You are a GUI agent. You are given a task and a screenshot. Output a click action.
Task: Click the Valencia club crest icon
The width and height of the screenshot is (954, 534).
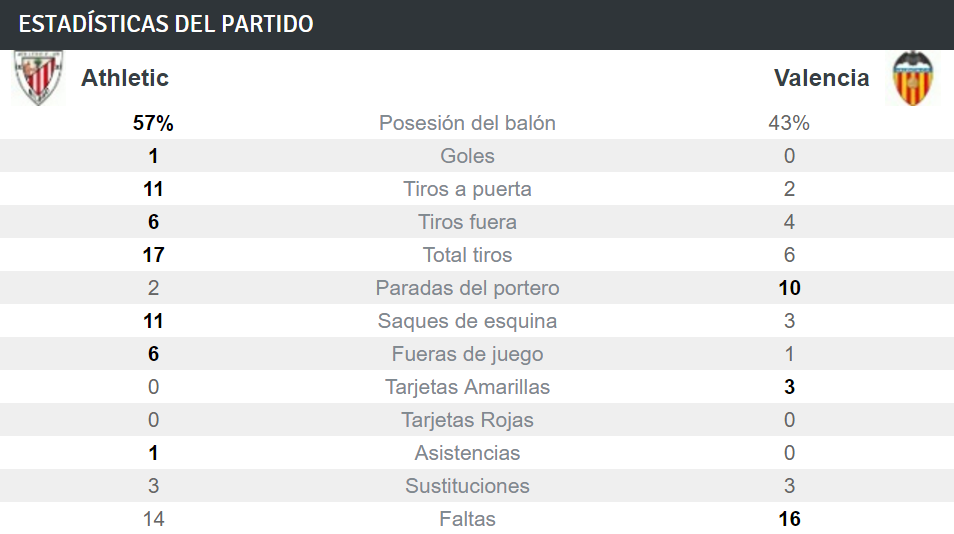[x=912, y=78]
